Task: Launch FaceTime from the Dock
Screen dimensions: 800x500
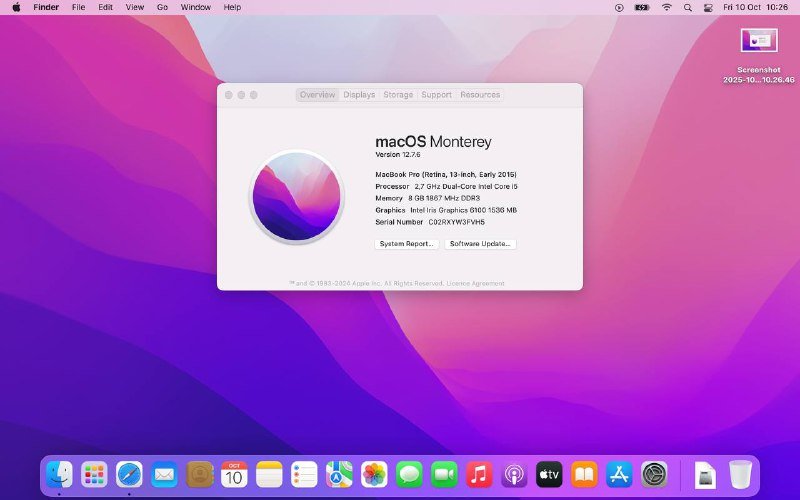Action: 444,474
